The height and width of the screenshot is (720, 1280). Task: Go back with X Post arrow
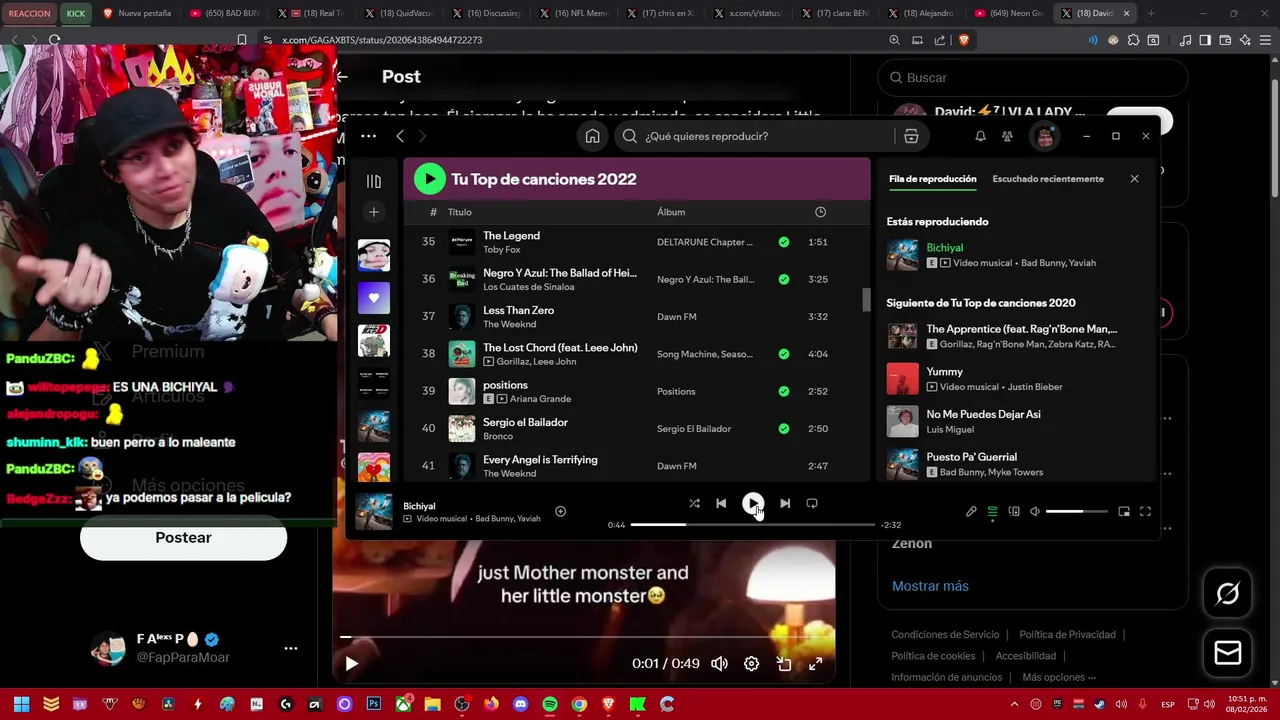coord(342,76)
